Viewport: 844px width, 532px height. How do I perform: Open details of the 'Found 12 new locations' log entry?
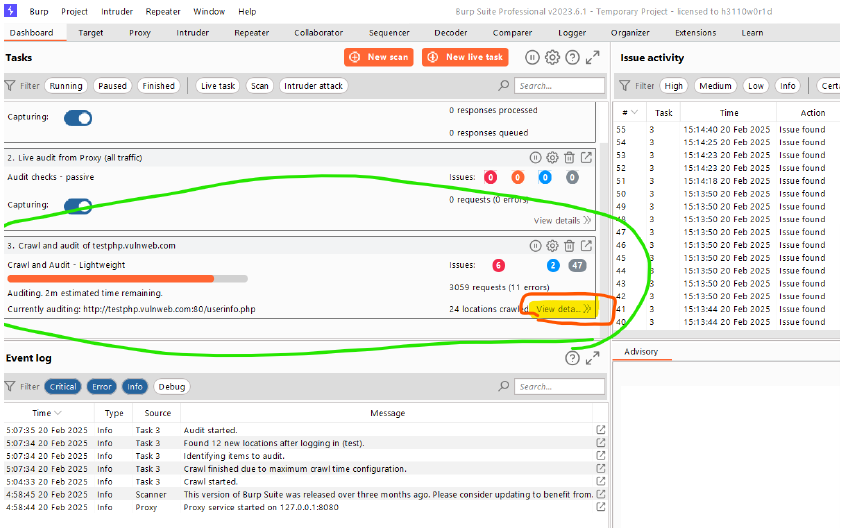coord(601,443)
